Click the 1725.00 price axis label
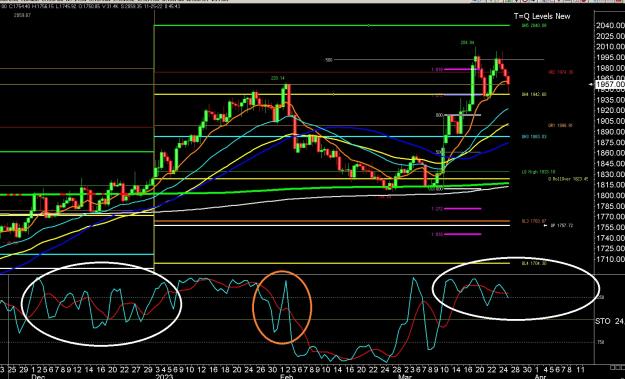The width and height of the screenshot is (625, 379). [610, 249]
